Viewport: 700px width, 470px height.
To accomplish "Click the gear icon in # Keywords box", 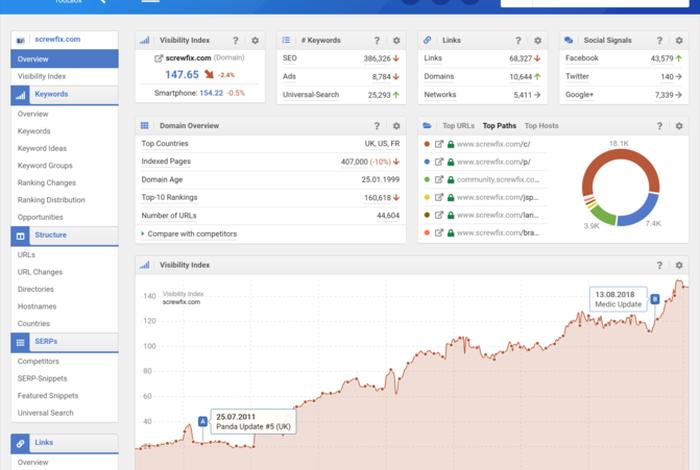I will click(x=396, y=41).
